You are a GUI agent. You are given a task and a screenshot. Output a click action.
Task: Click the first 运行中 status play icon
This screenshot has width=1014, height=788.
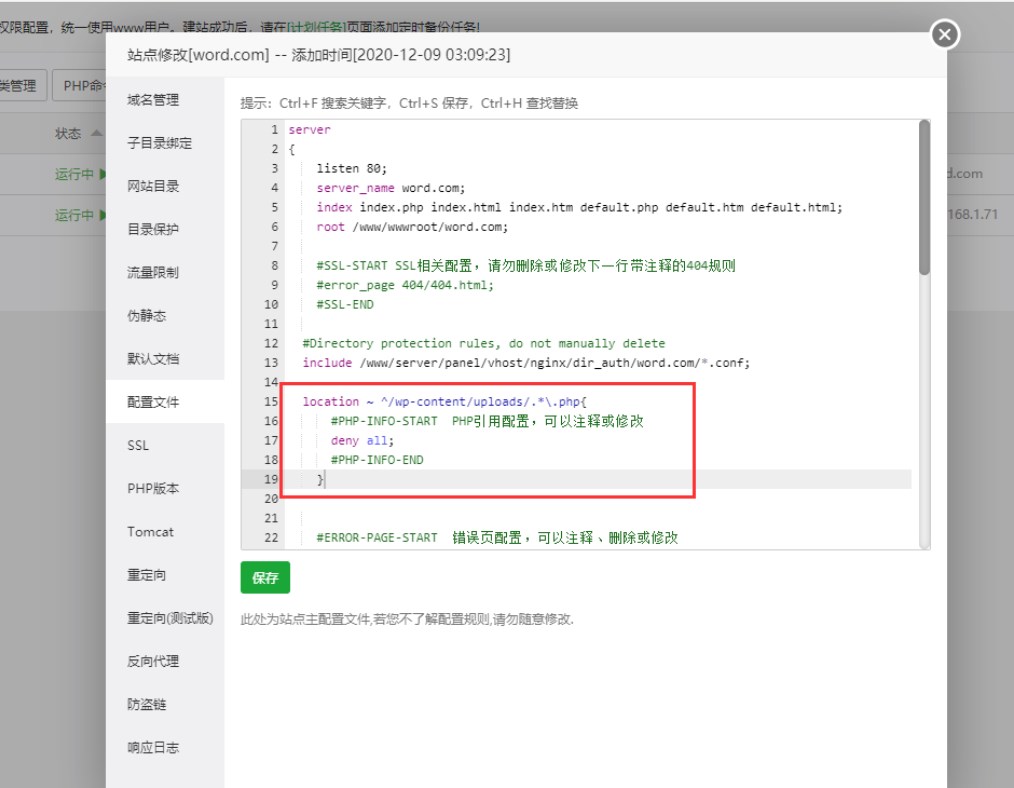pyautogui.click(x=102, y=174)
